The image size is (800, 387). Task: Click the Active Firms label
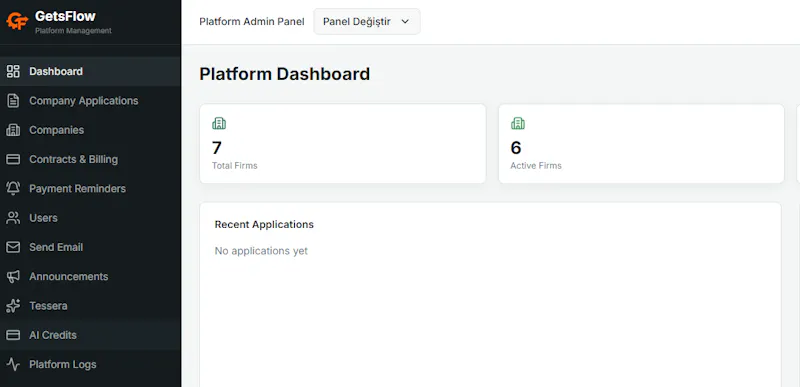click(536, 166)
